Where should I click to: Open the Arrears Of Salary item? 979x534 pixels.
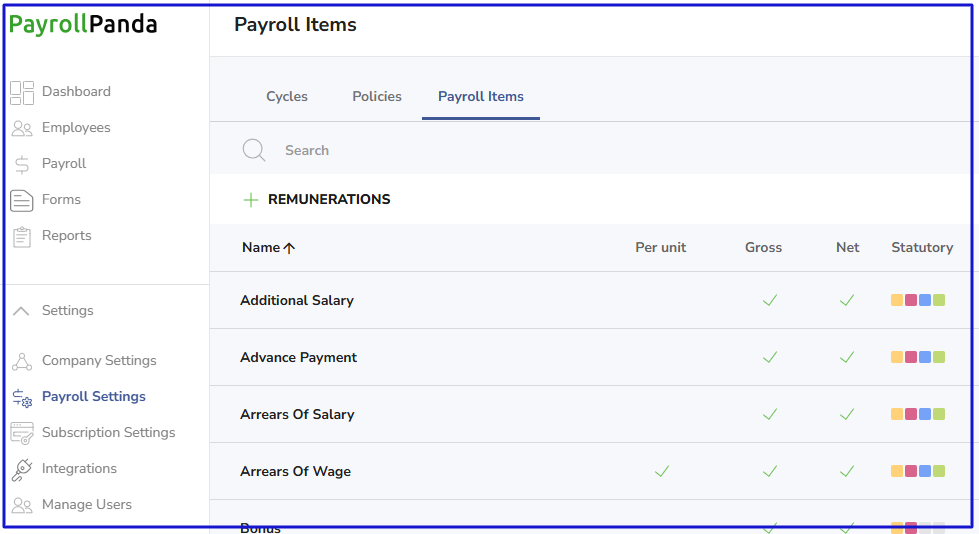coord(297,414)
